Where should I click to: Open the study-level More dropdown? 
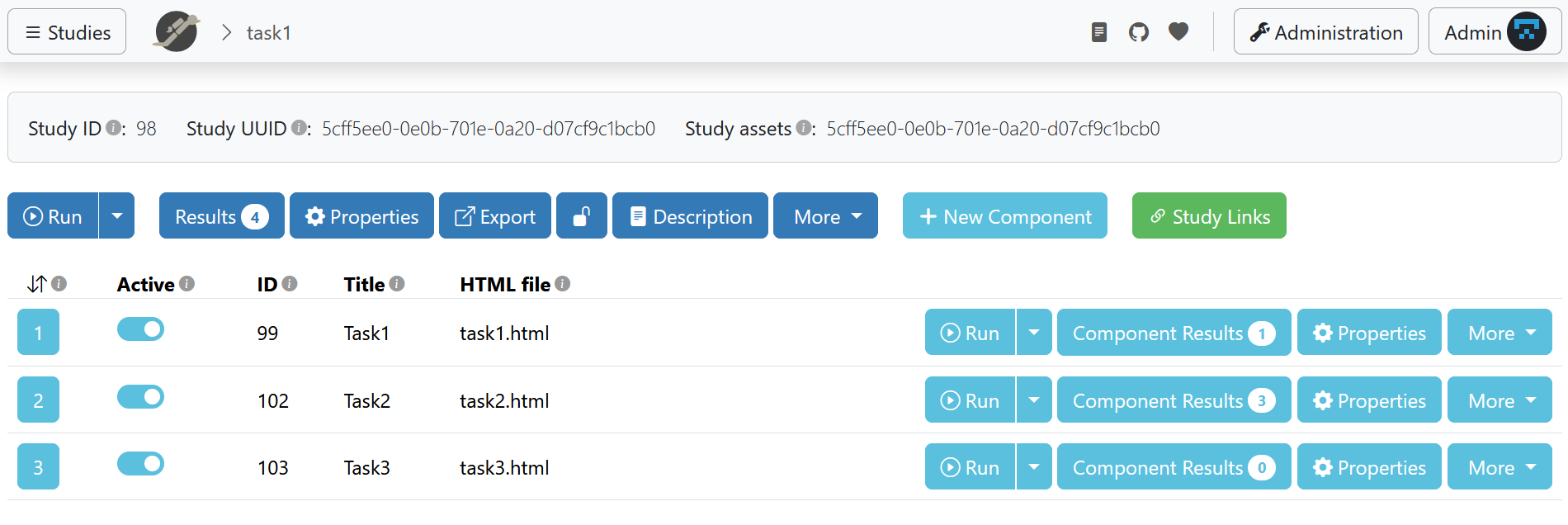pos(825,216)
